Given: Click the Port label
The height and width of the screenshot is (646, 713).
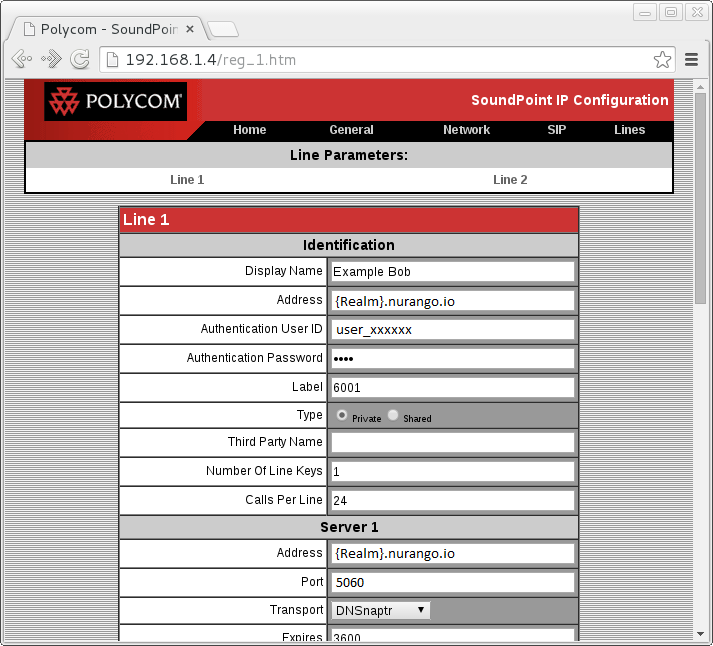Looking at the screenshot, I should [x=312, y=581].
